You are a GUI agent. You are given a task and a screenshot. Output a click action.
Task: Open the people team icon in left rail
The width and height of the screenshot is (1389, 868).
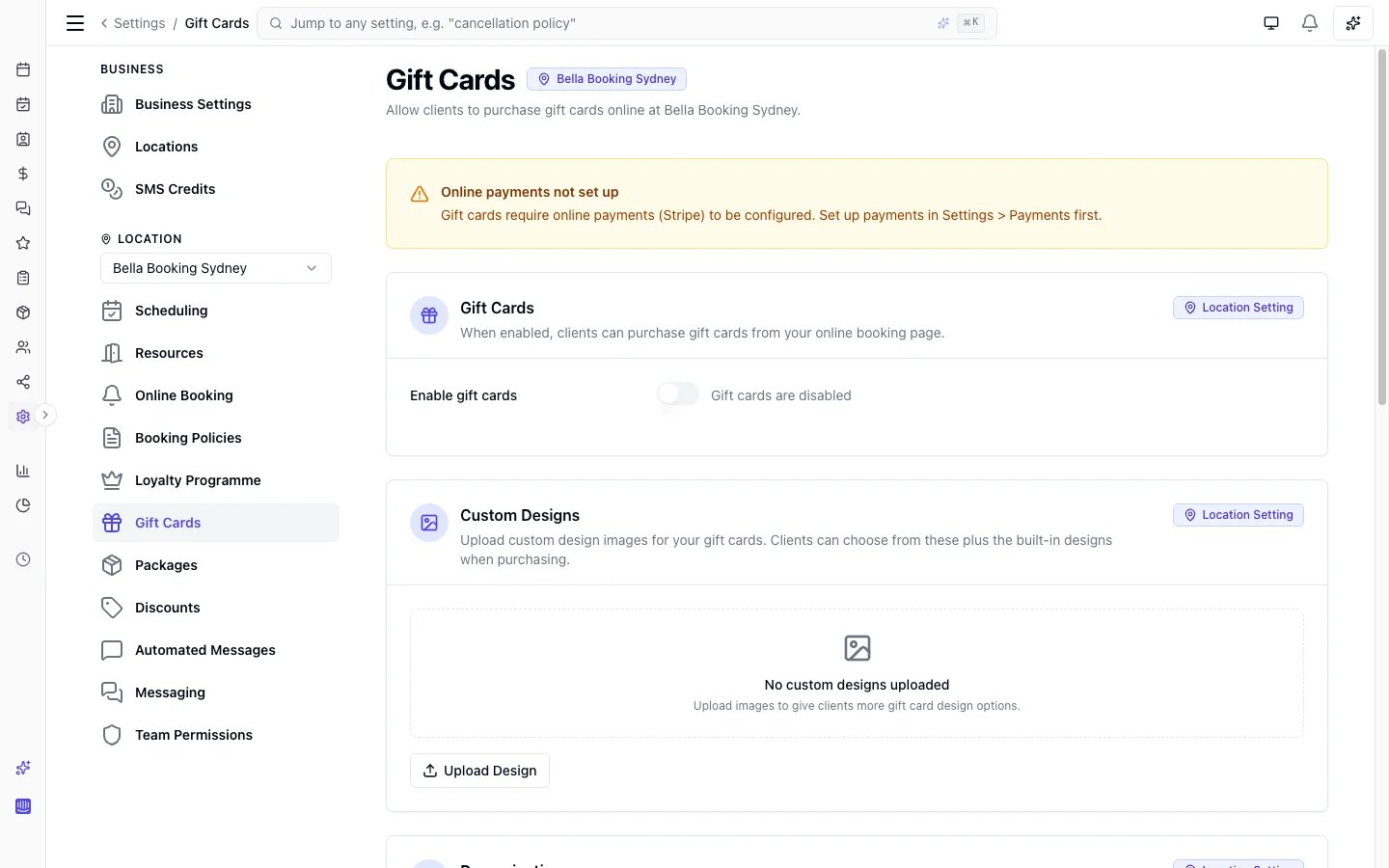point(23,347)
